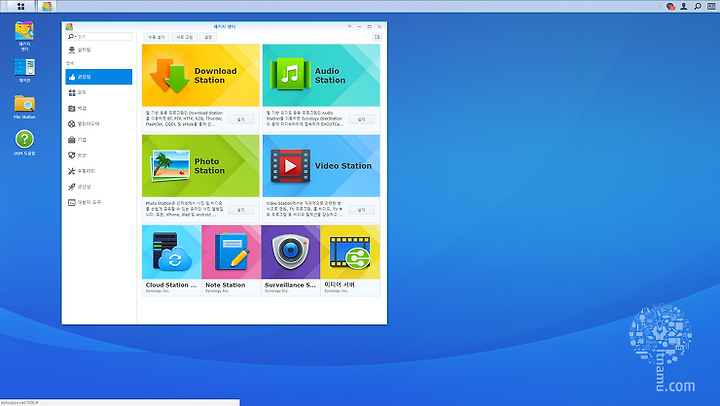Viewport: 720px width, 406px height.
Task: Click the top bar search magnifier icon
Action: click(698, 6)
